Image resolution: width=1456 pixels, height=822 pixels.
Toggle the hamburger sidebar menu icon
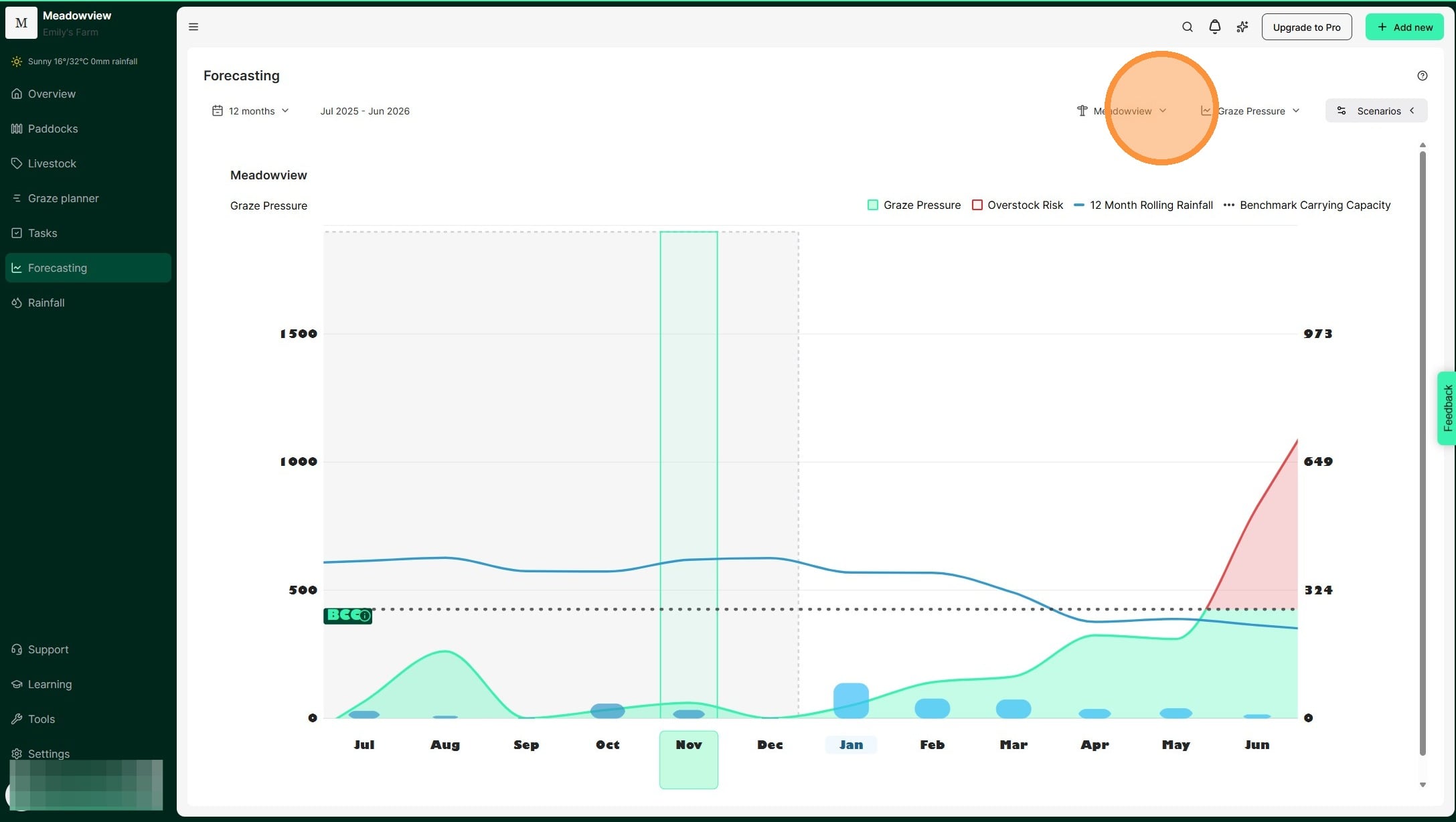coord(193,27)
